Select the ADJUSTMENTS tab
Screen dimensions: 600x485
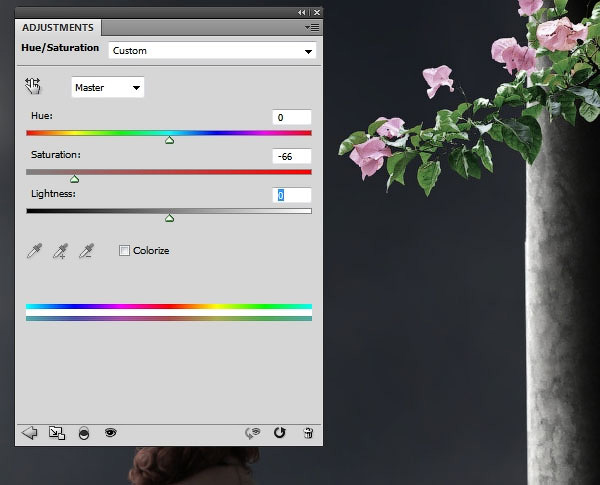point(58,28)
